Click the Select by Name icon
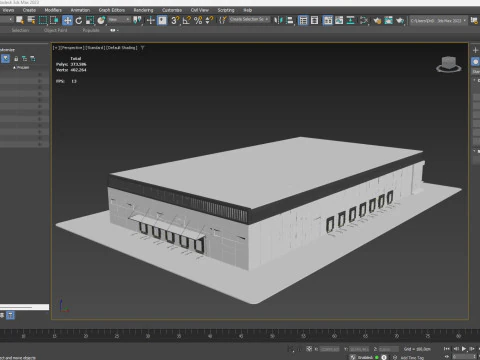Viewport: 480px width, 360px height. point(31,20)
